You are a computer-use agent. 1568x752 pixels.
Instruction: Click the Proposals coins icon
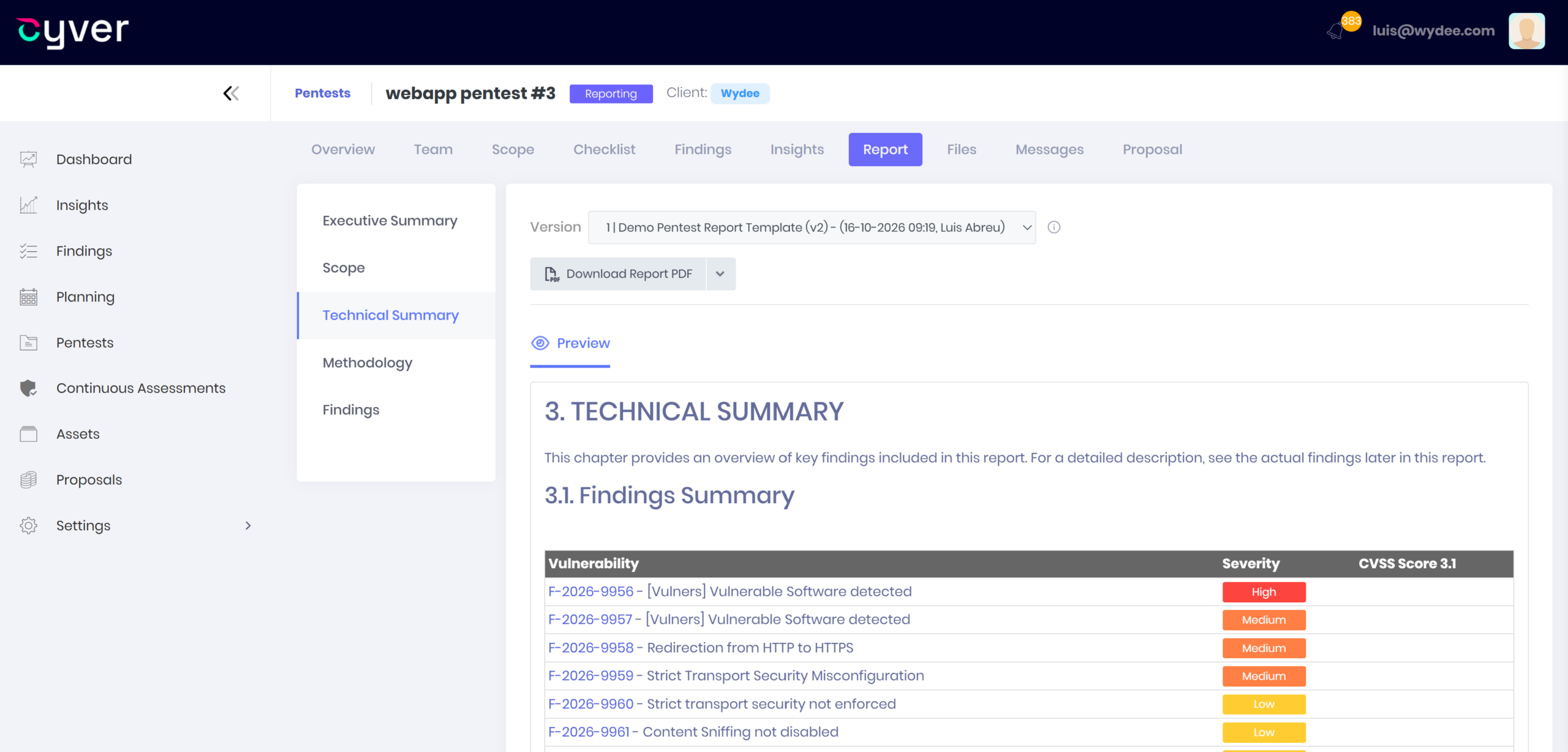[28, 480]
